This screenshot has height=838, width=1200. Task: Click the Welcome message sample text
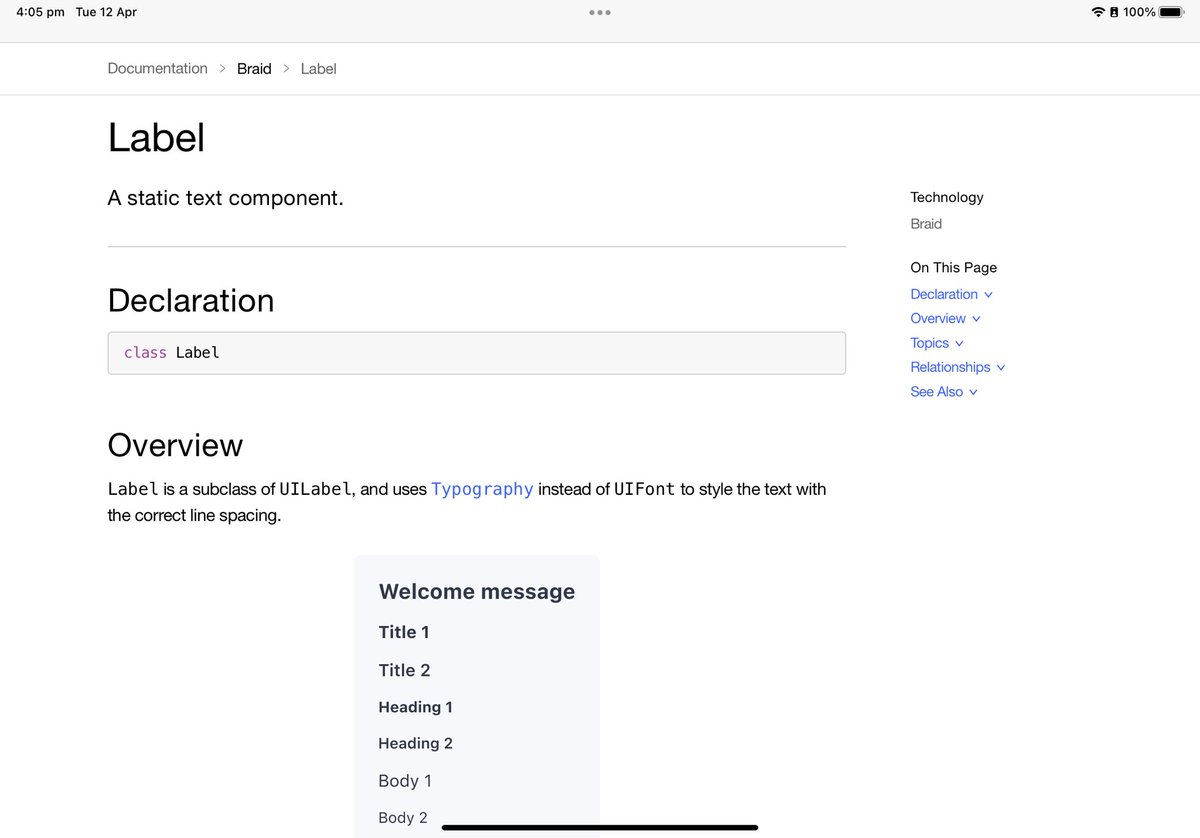pyautogui.click(x=477, y=591)
